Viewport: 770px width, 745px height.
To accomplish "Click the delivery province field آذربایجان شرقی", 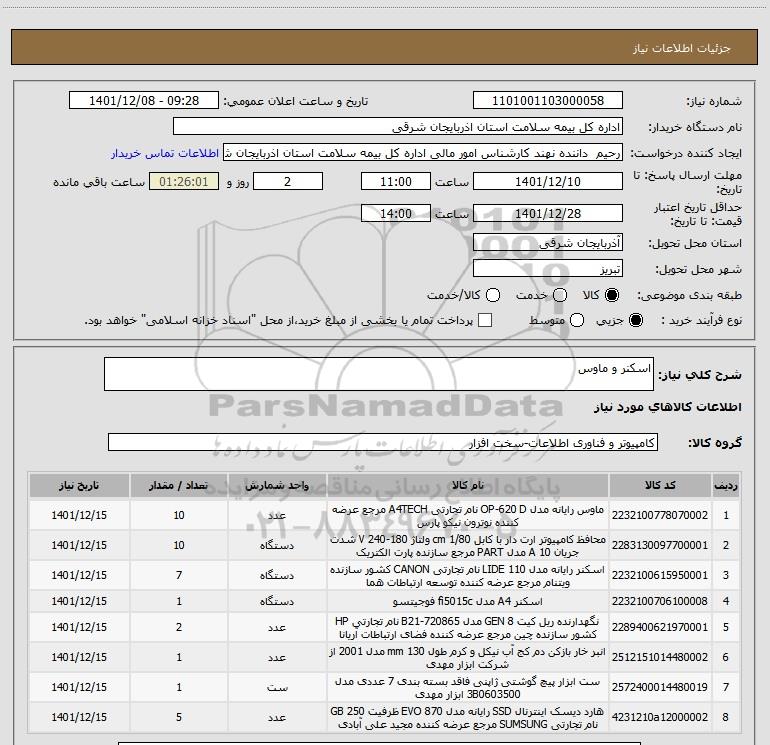I will (548, 243).
